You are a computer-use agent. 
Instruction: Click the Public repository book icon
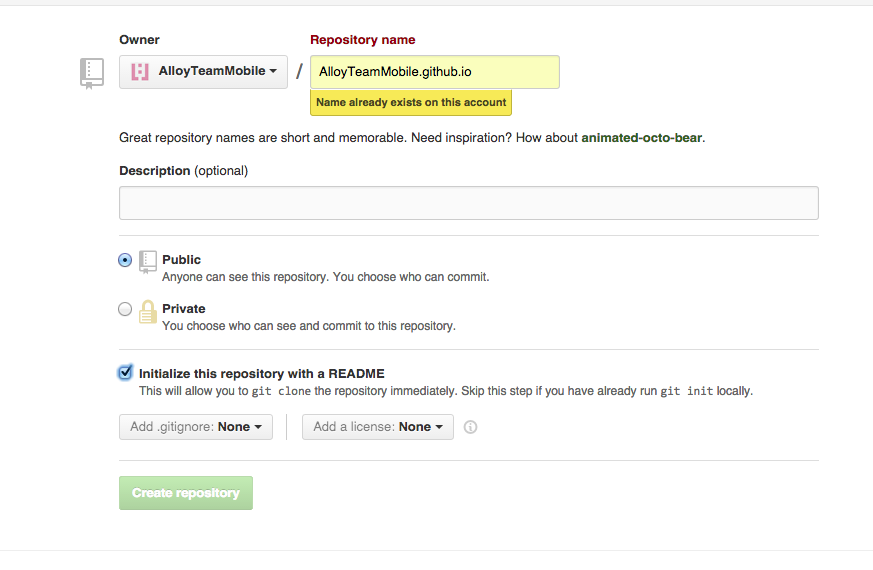[148, 262]
